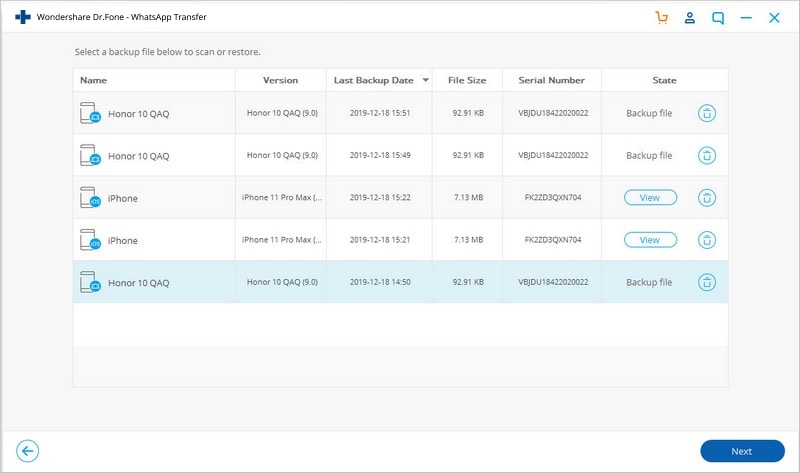Image resolution: width=800 pixels, height=473 pixels.
Task: Click Honor 10 QAQ name in 15:51 row
Action: [138, 114]
